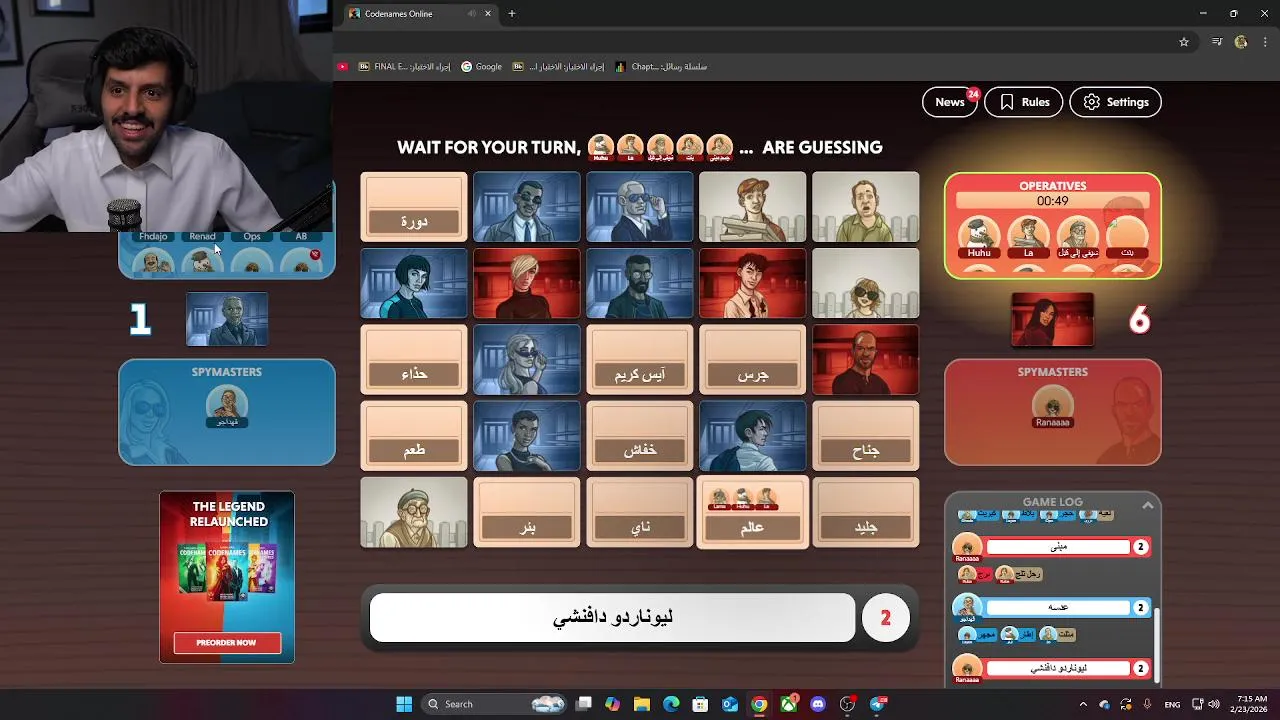Open Chrome three-dot menu
This screenshot has width=1280, height=720.
click(x=1263, y=42)
